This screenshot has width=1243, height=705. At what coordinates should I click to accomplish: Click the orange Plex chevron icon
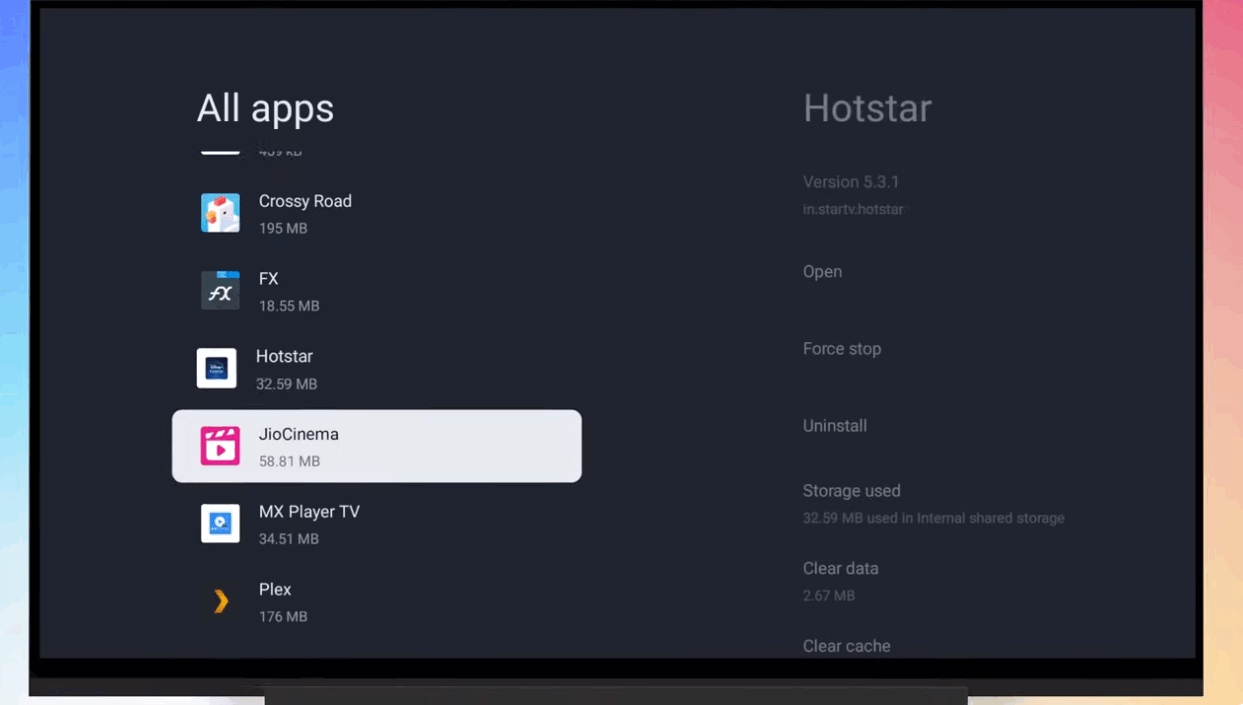coord(220,601)
